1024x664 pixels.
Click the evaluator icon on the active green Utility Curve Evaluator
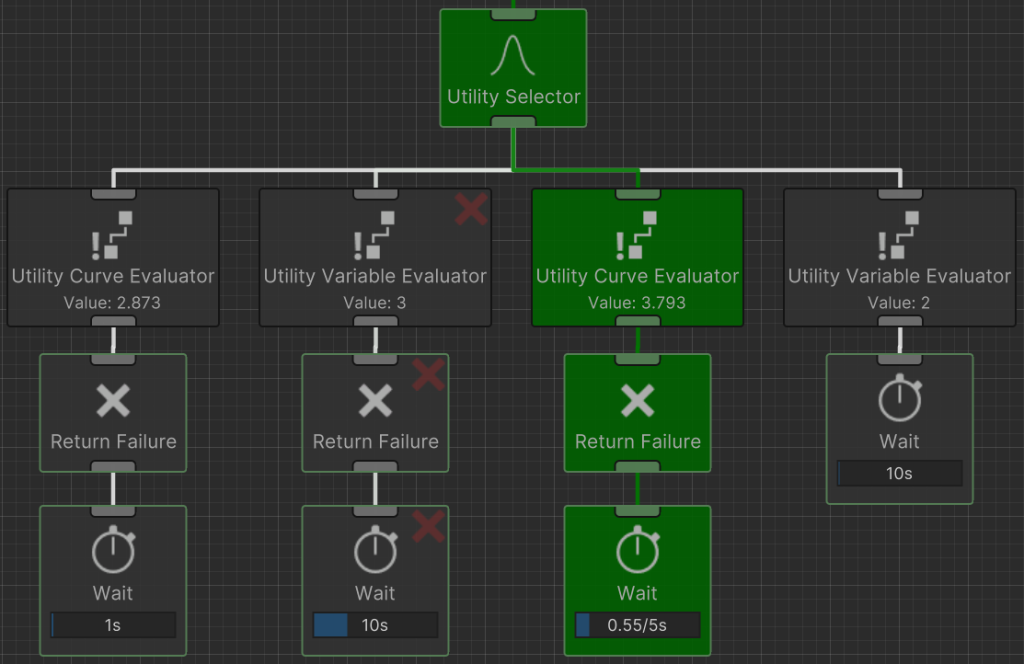click(637, 236)
